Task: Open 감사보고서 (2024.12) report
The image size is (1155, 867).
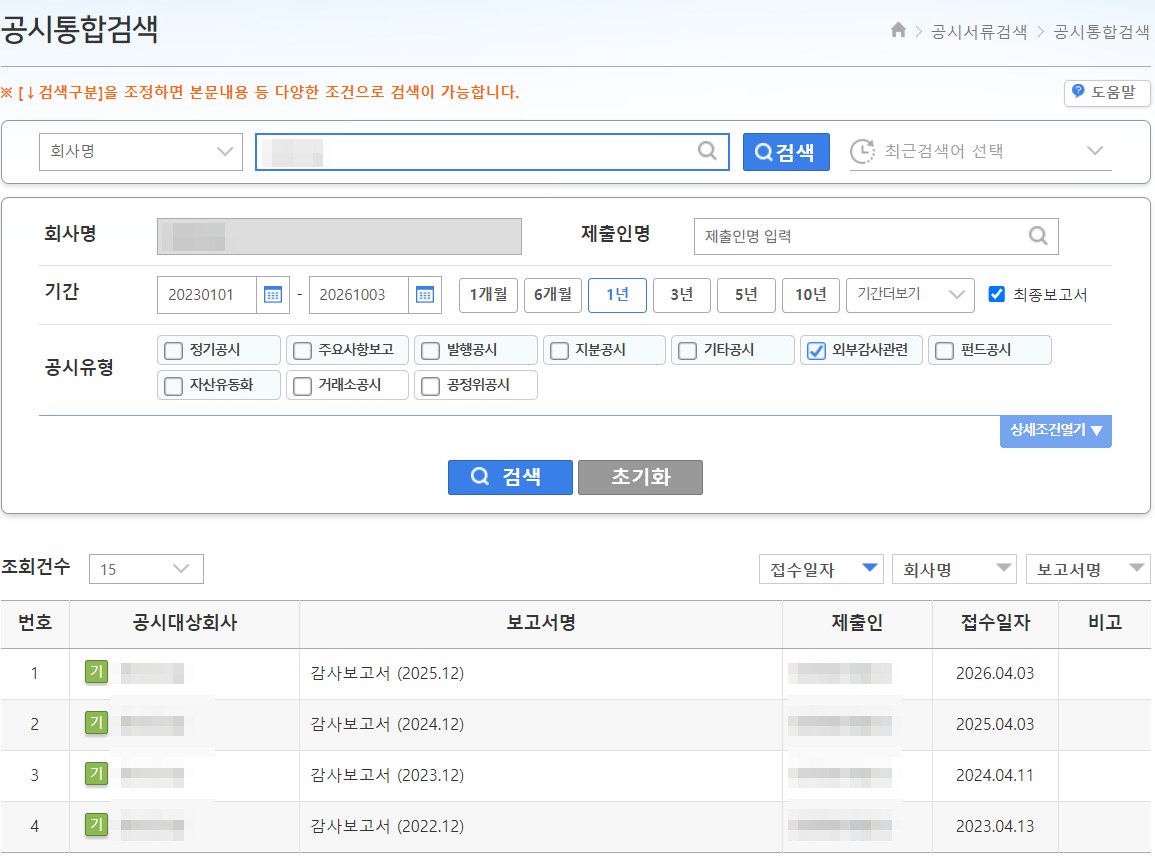Action: tap(387, 724)
